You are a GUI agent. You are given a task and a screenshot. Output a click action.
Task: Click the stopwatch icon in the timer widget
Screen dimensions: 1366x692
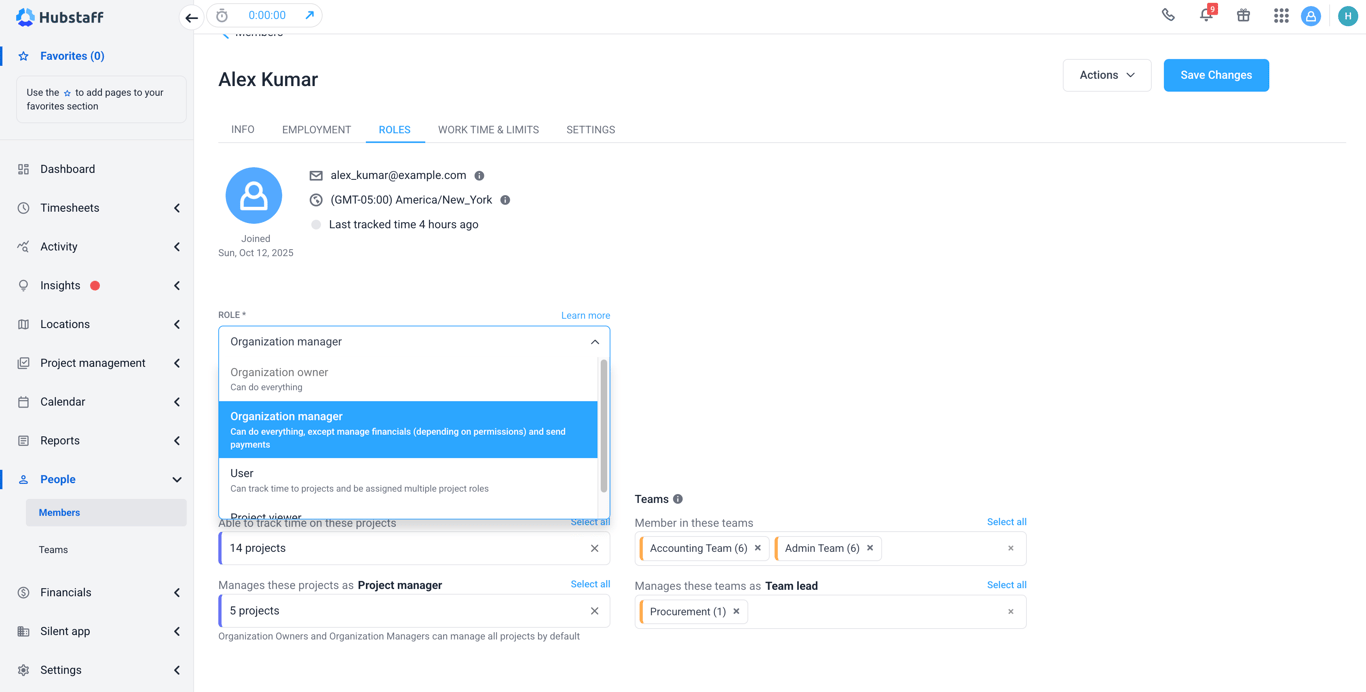(x=221, y=15)
